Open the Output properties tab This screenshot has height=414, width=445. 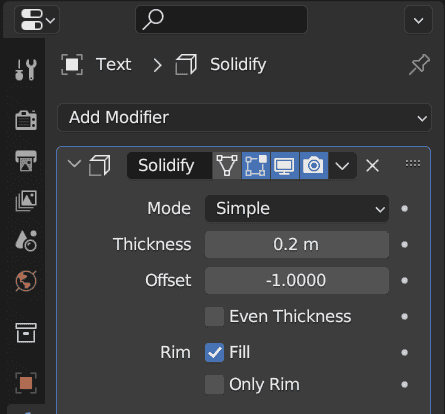(26, 161)
